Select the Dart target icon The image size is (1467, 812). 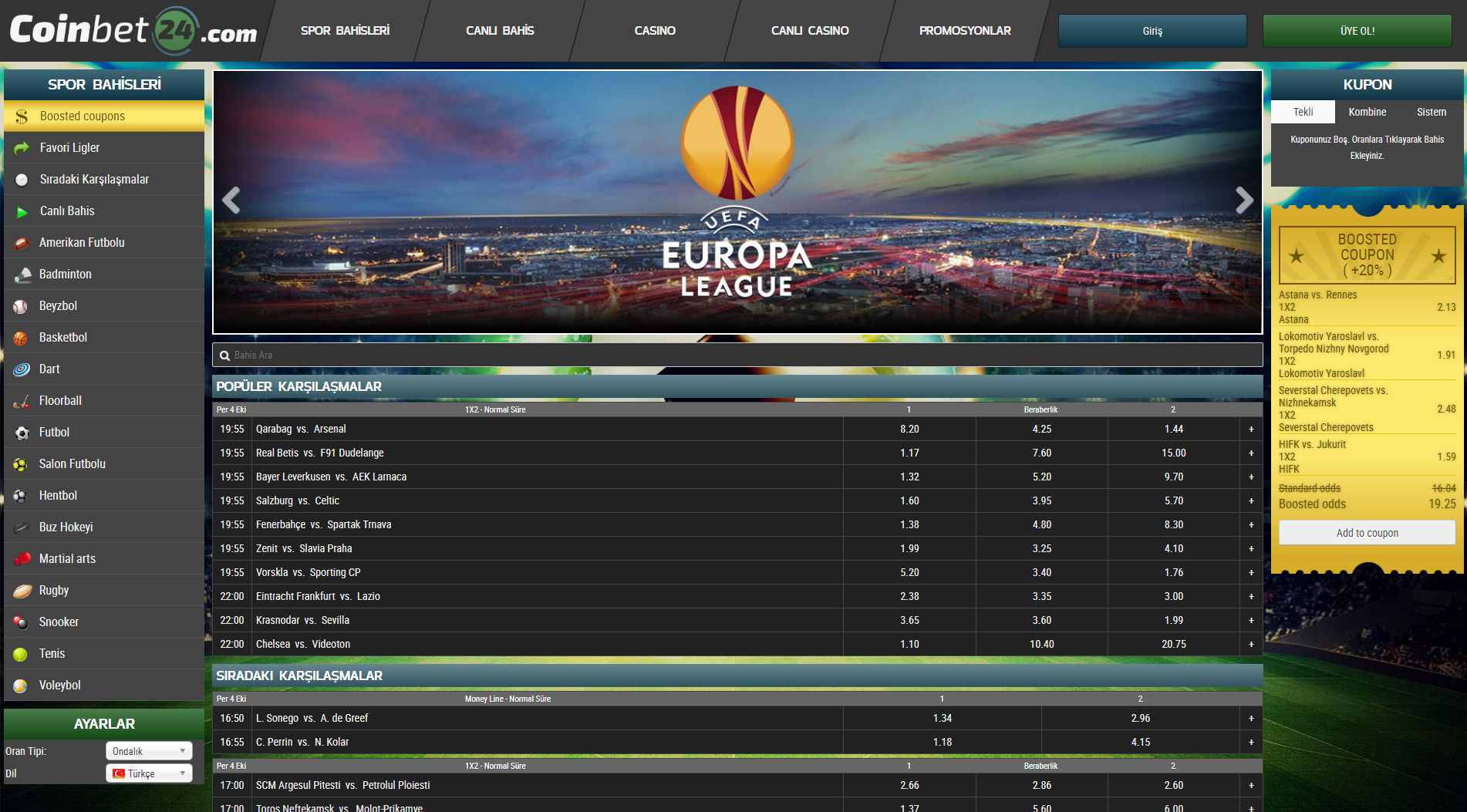pyautogui.click(x=21, y=369)
